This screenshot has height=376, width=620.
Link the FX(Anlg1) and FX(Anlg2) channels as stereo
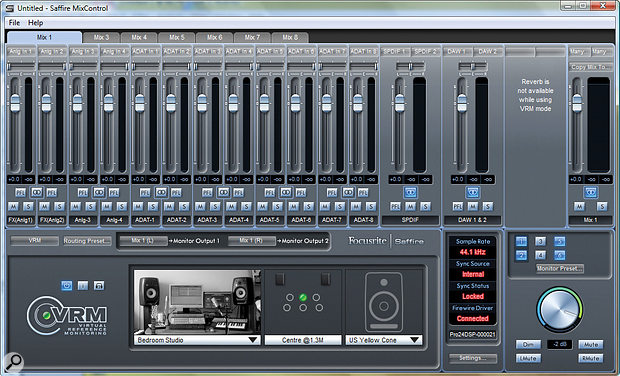[x=36, y=193]
